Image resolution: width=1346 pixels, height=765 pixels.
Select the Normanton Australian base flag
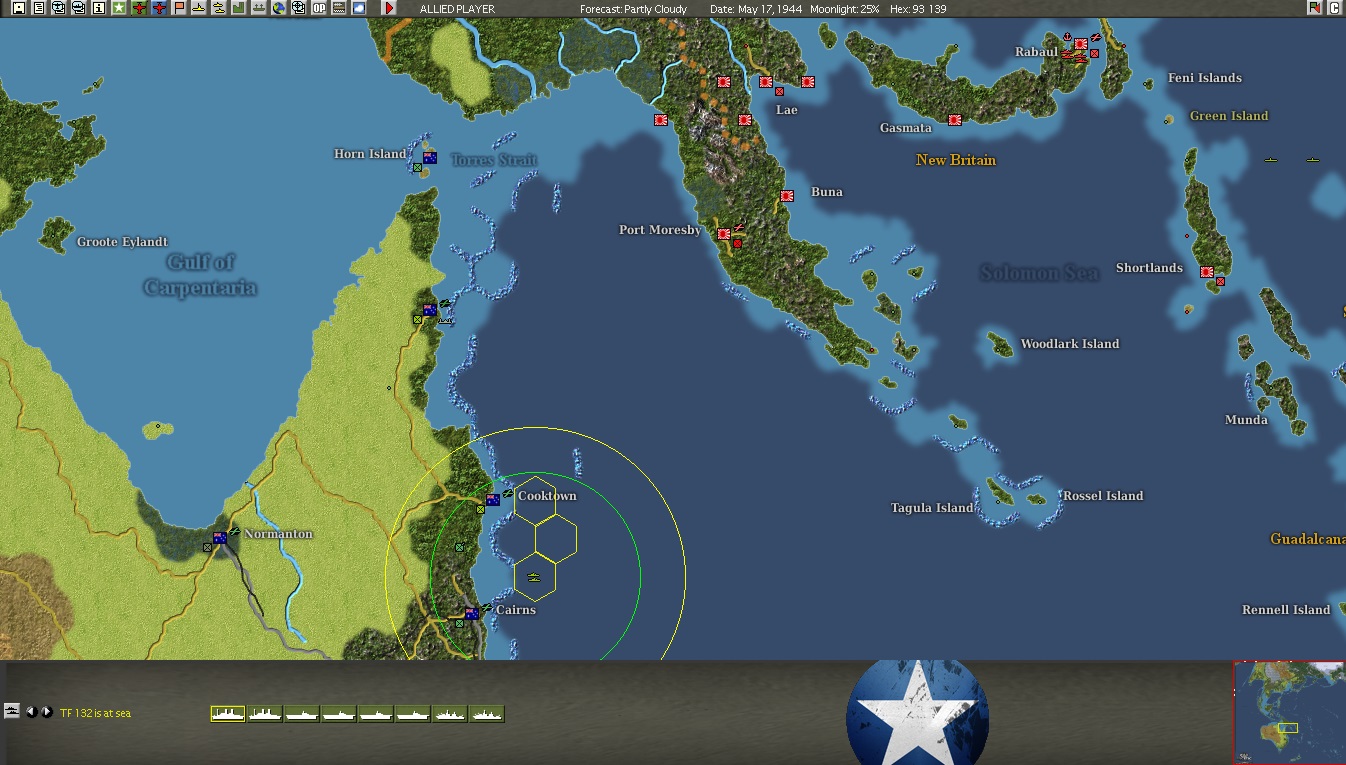coord(219,538)
